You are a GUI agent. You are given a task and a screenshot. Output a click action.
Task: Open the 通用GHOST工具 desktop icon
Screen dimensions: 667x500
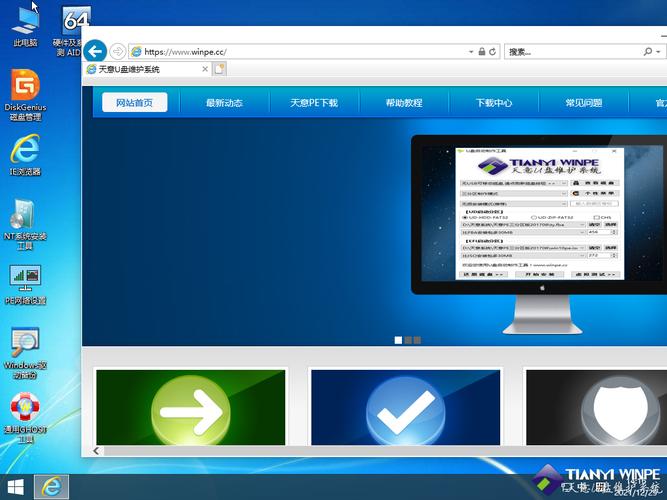point(25,418)
